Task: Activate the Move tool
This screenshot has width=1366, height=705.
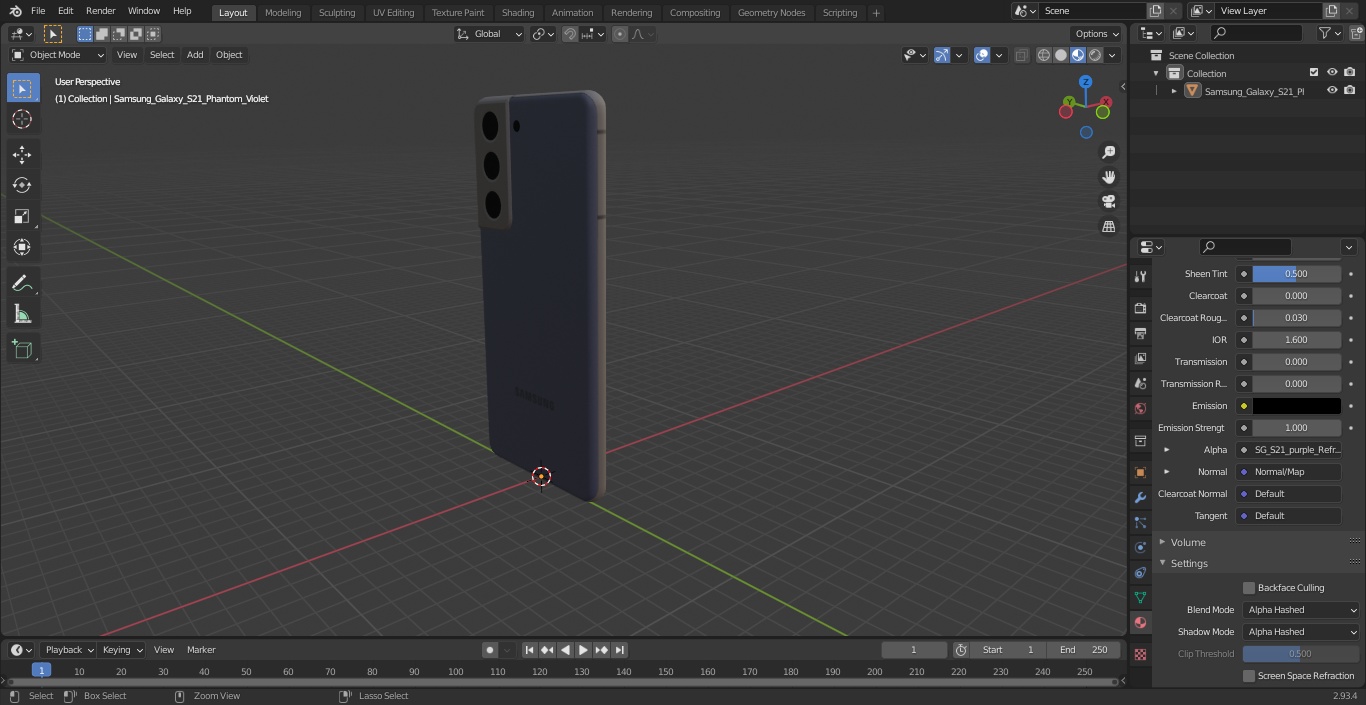Action: [x=22, y=154]
